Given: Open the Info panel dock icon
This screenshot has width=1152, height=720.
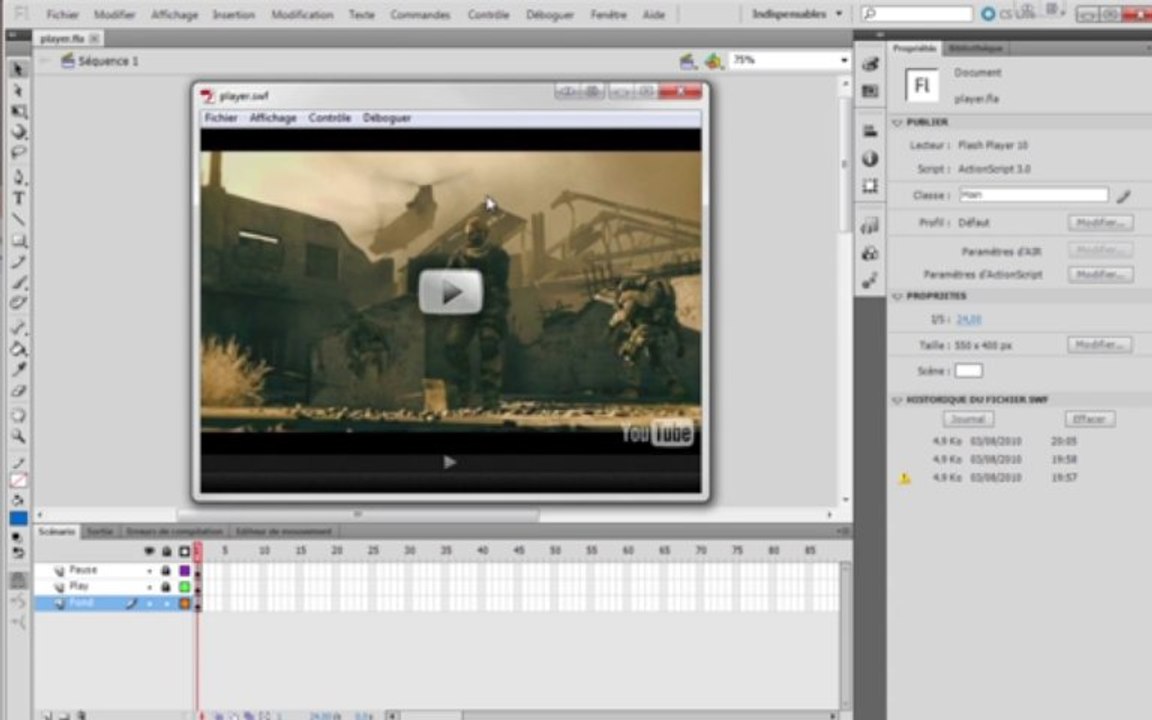Looking at the screenshot, I should (x=870, y=158).
